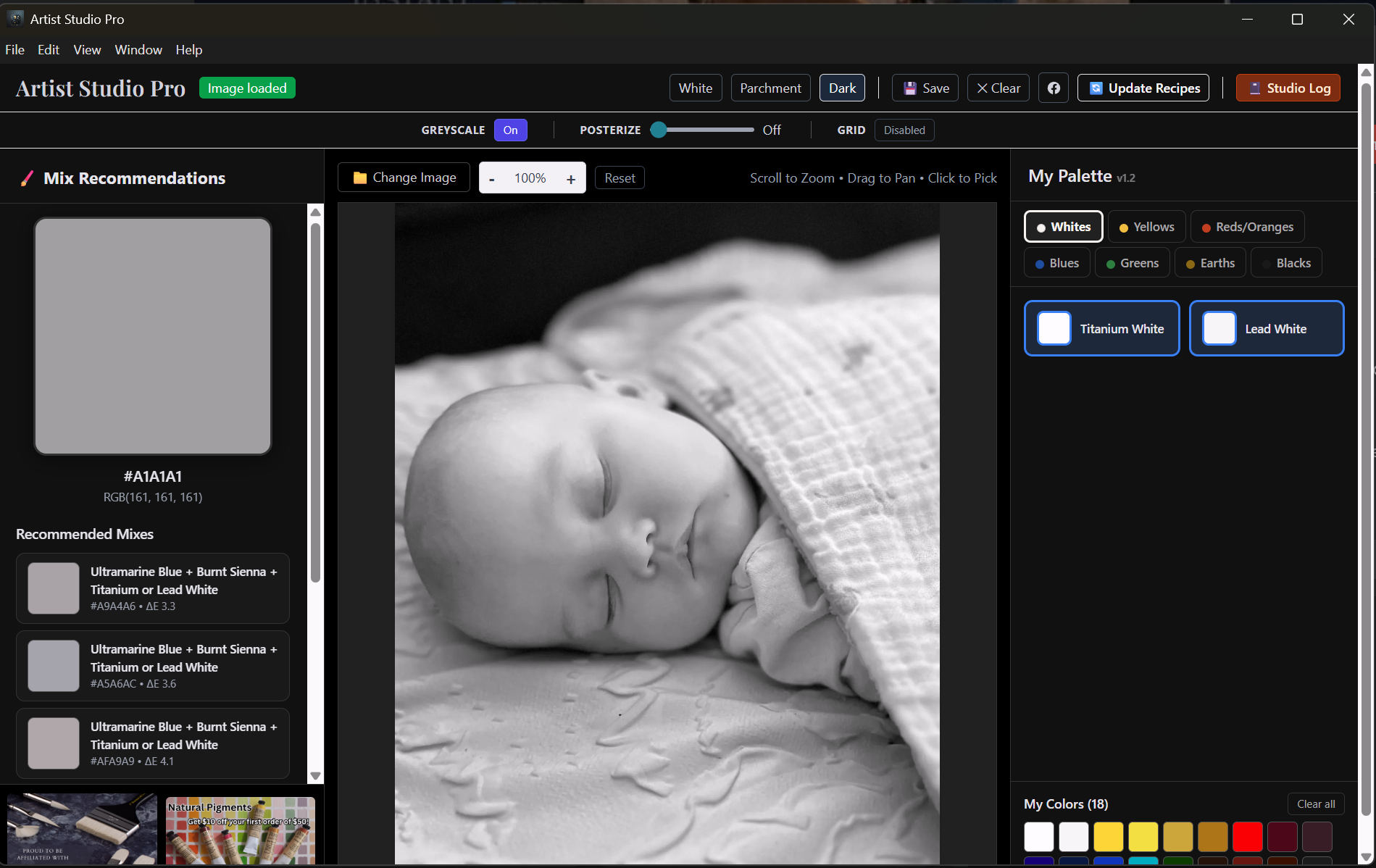This screenshot has height=868, width=1376.
Task: Click Change Image with the folder icon
Action: (x=404, y=178)
